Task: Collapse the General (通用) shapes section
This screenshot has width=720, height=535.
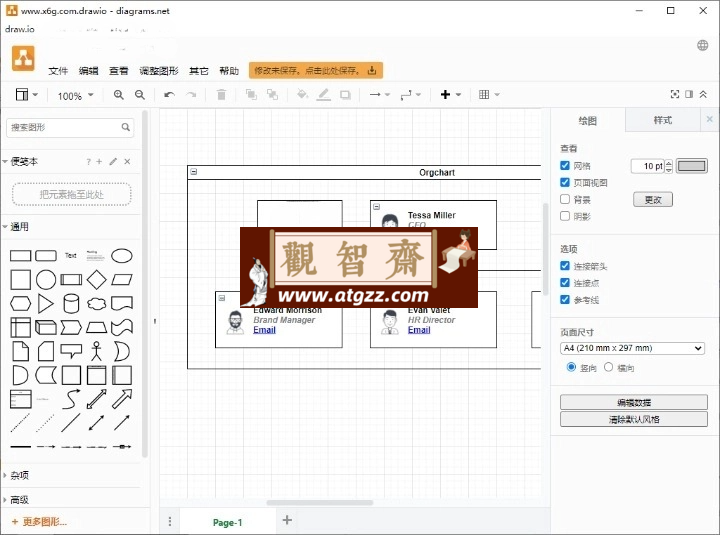Action: tap(19, 227)
